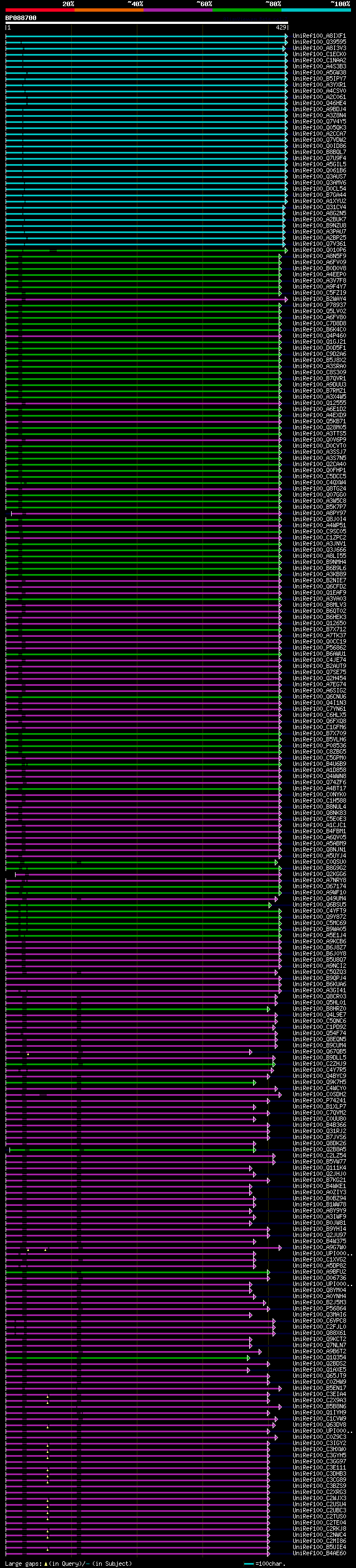This screenshot has width=356, height=1568.
Task: Click hit label UniRef100_O67174
Action: click(x=319, y=886)
